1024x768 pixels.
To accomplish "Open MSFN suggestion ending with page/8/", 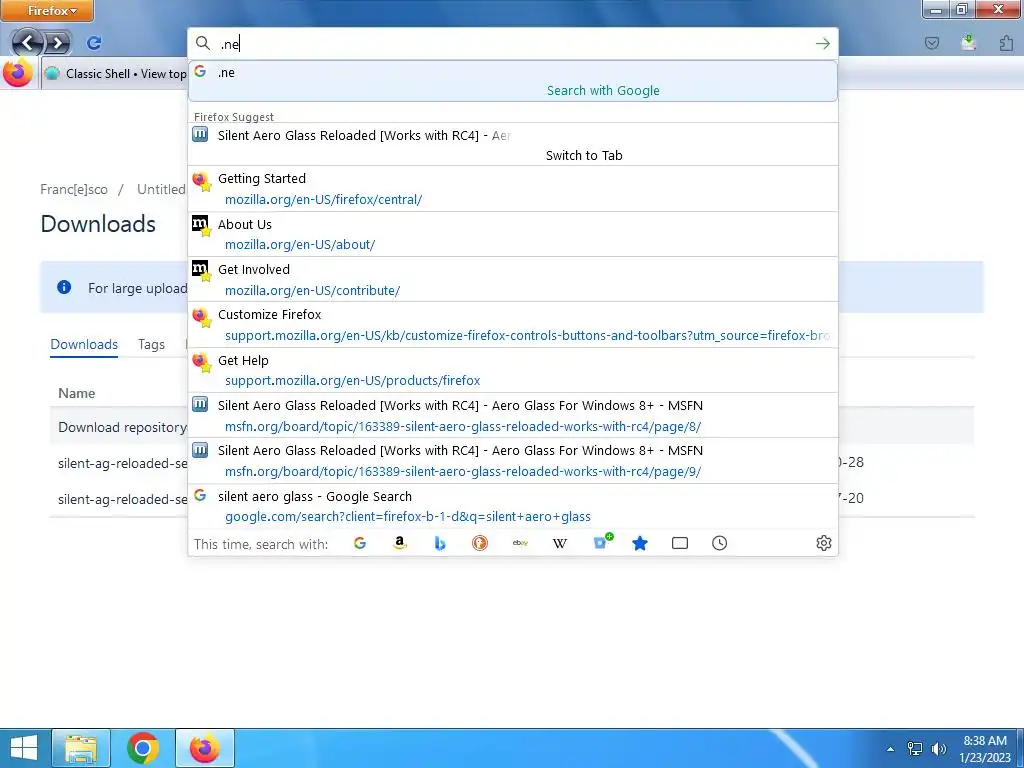I will pyautogui.click(x=513, y=415).
